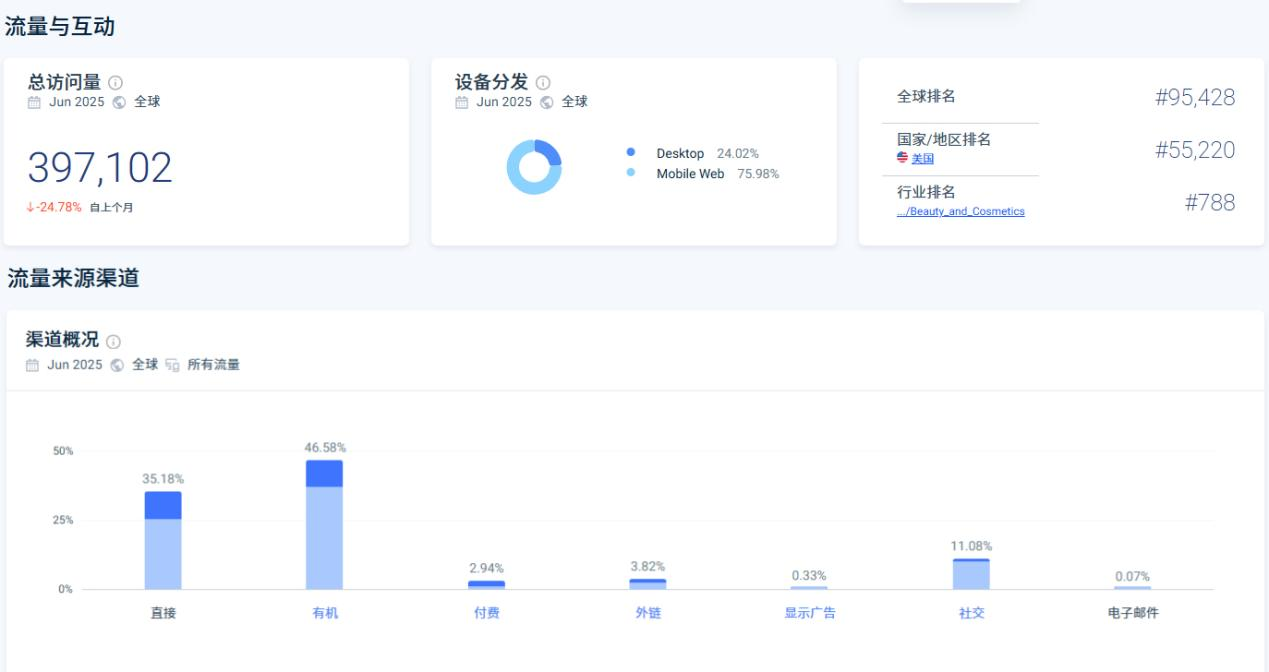
Task: Click the 35.18% 直接 traffic bar
Action: pos(163,540)
